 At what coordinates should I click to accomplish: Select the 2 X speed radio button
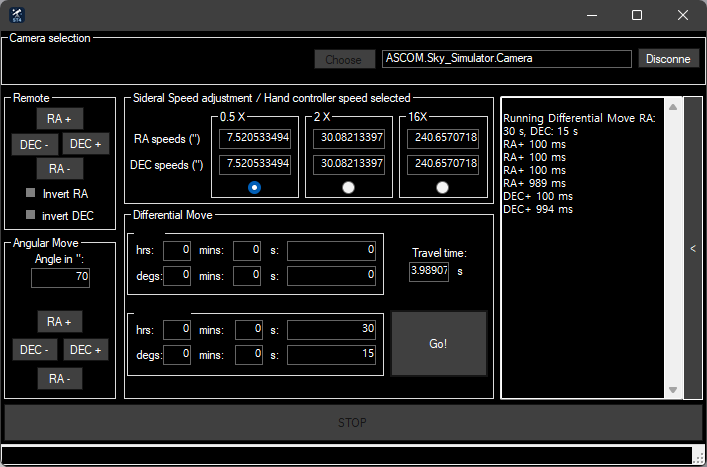(x=348, y=188)
